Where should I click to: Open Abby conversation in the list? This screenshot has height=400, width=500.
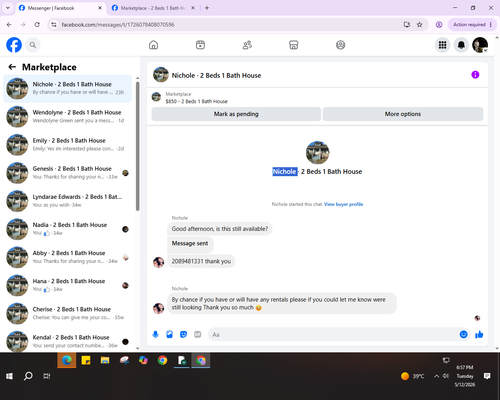pyautogui.click(x=67, y=257)
